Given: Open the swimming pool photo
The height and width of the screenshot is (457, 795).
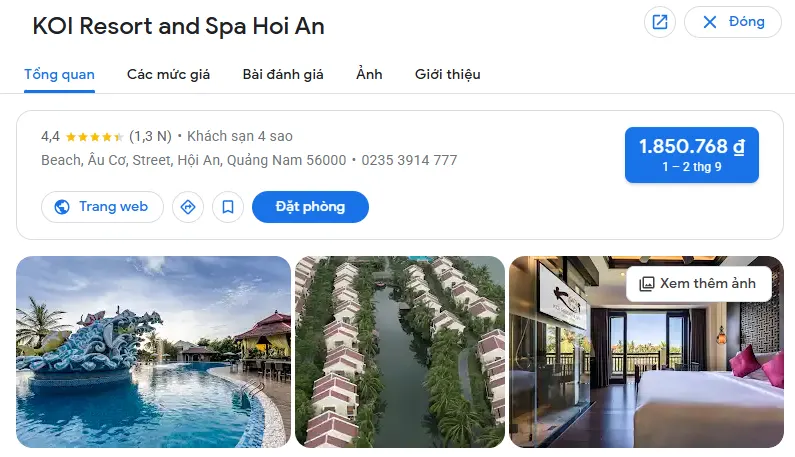Looking at the screenshot, I should click(x=154, y=351).
